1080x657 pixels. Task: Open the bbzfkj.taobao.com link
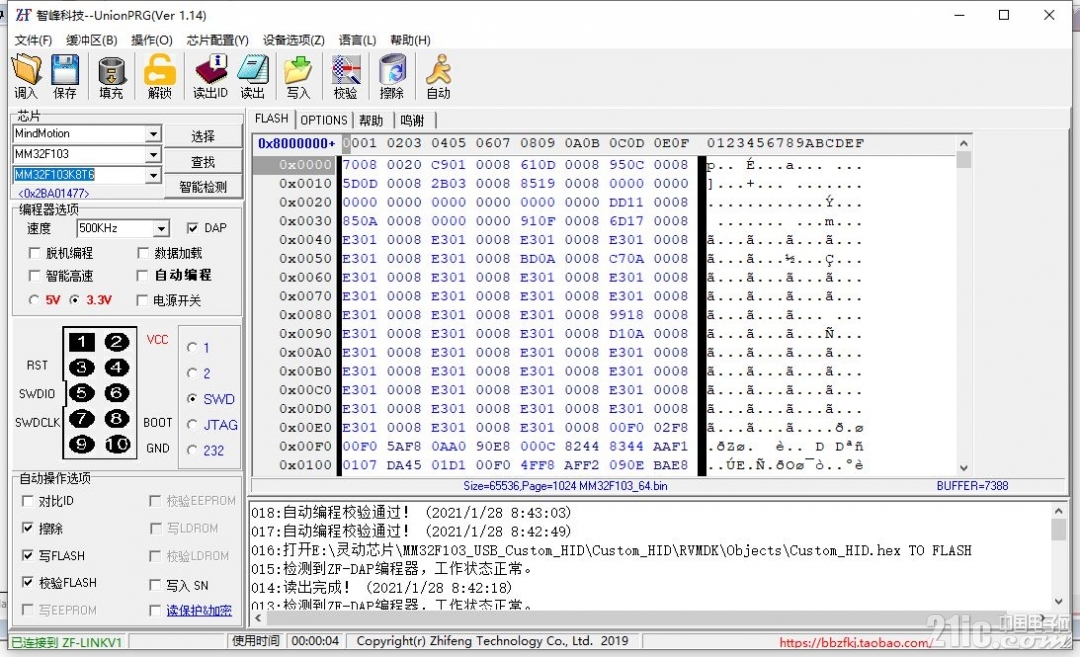click(x=855, y=643)
